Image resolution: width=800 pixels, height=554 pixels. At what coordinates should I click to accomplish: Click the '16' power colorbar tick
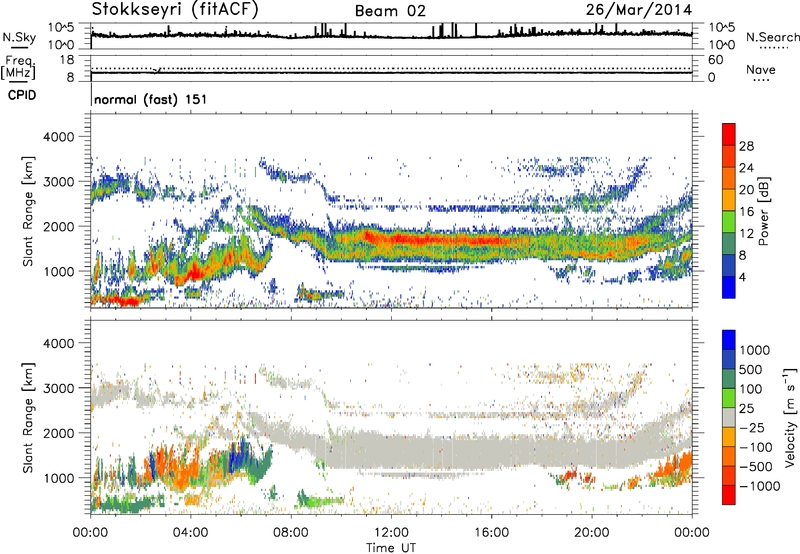coord(746,212)
